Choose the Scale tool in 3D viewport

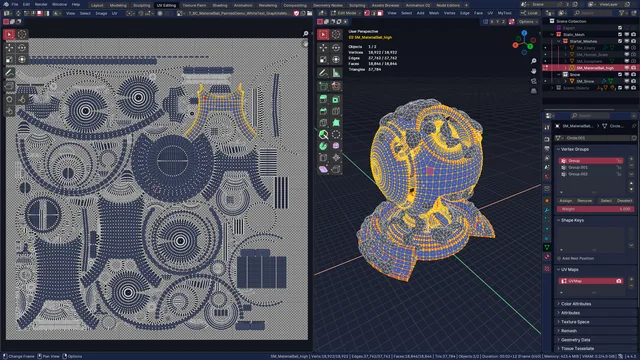323,60
